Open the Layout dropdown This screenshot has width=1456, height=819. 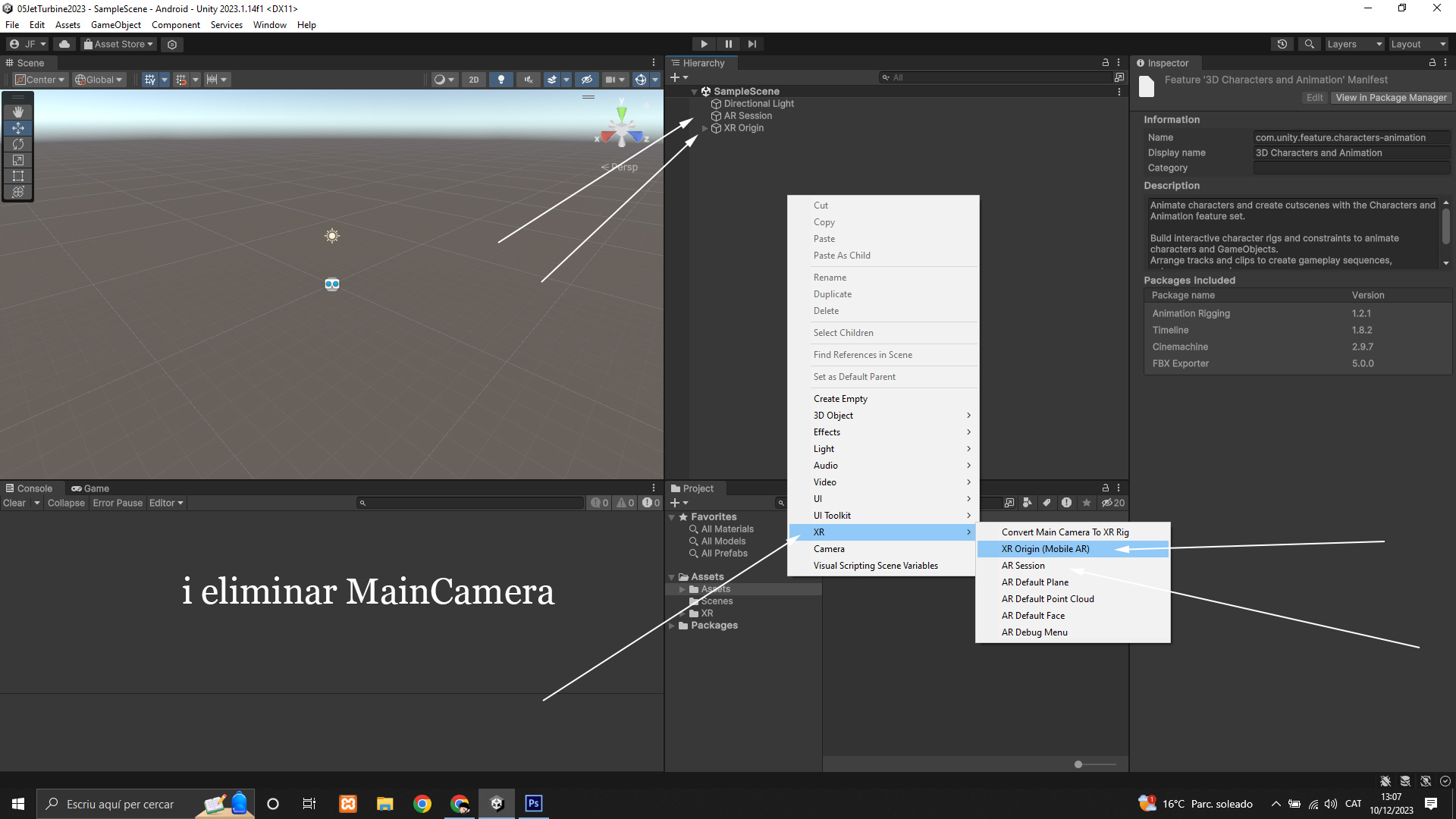pos(1418,44)
